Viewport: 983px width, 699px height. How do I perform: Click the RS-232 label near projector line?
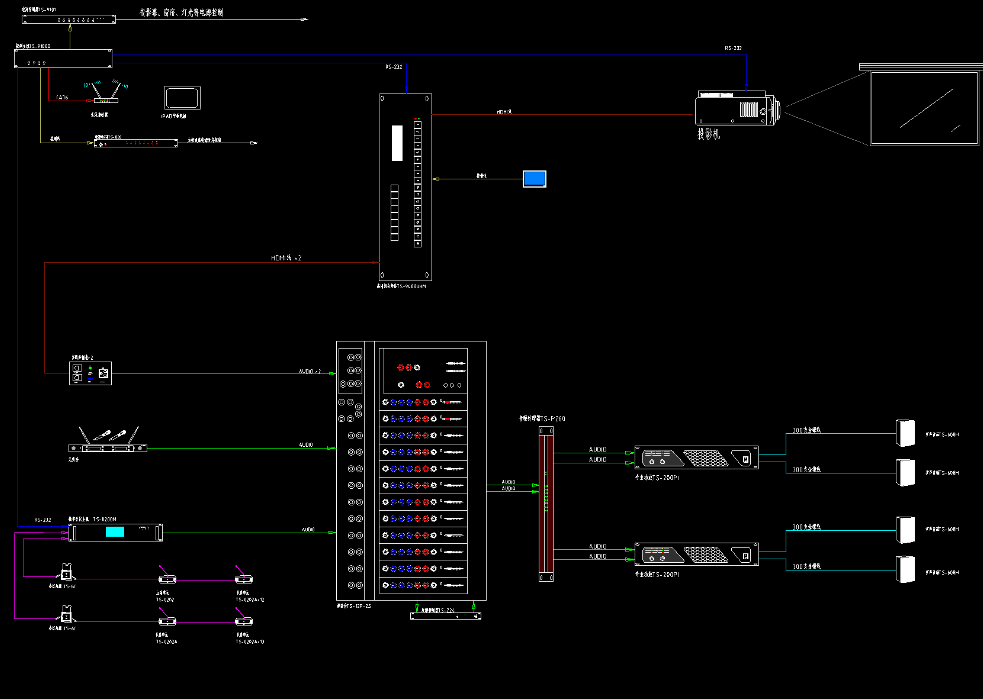coord(733,48)
